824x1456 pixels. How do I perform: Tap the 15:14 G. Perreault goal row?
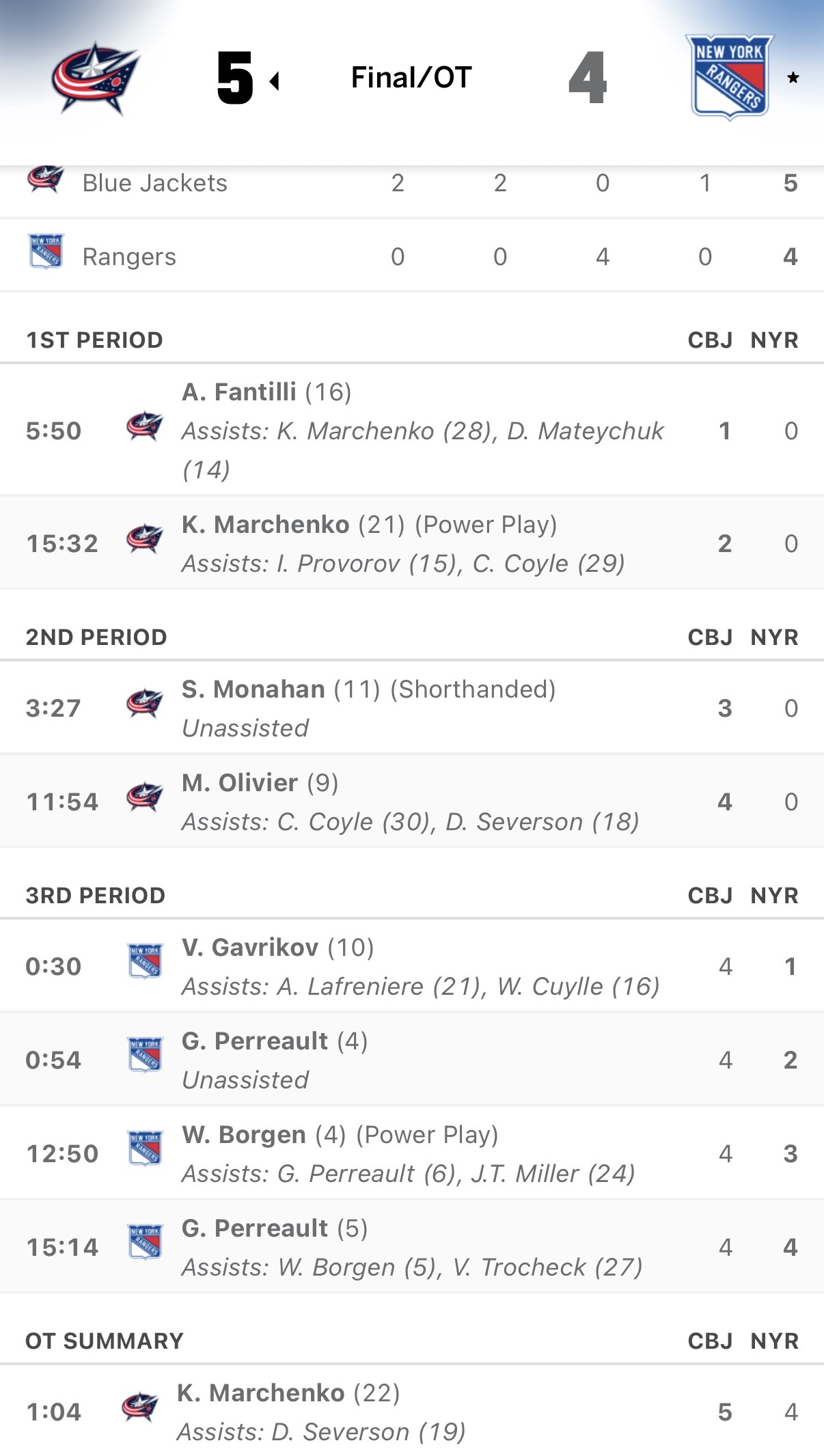411,1248
